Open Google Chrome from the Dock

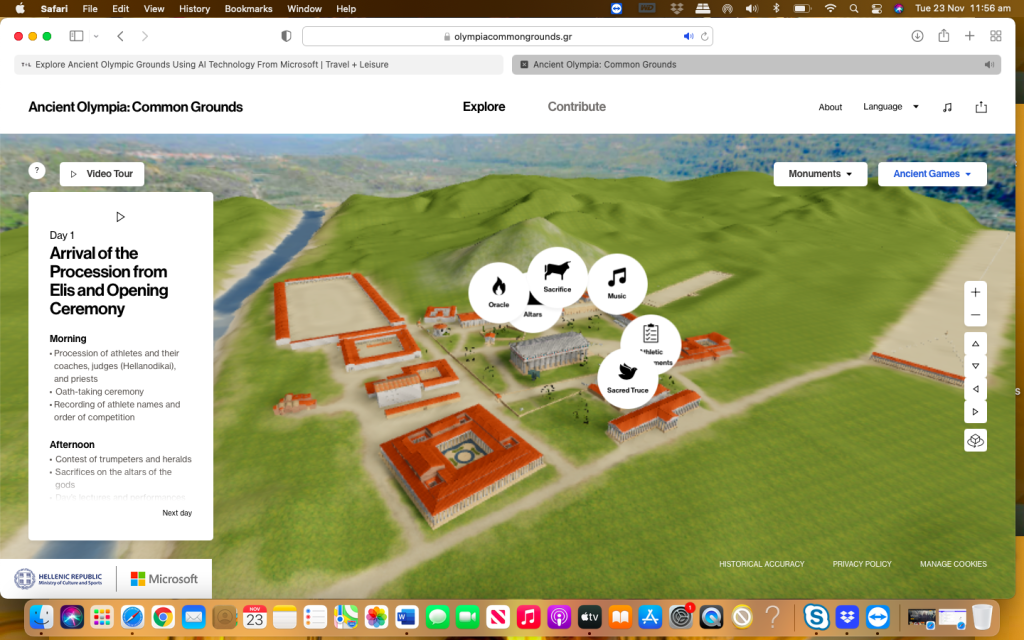(163, 616)
